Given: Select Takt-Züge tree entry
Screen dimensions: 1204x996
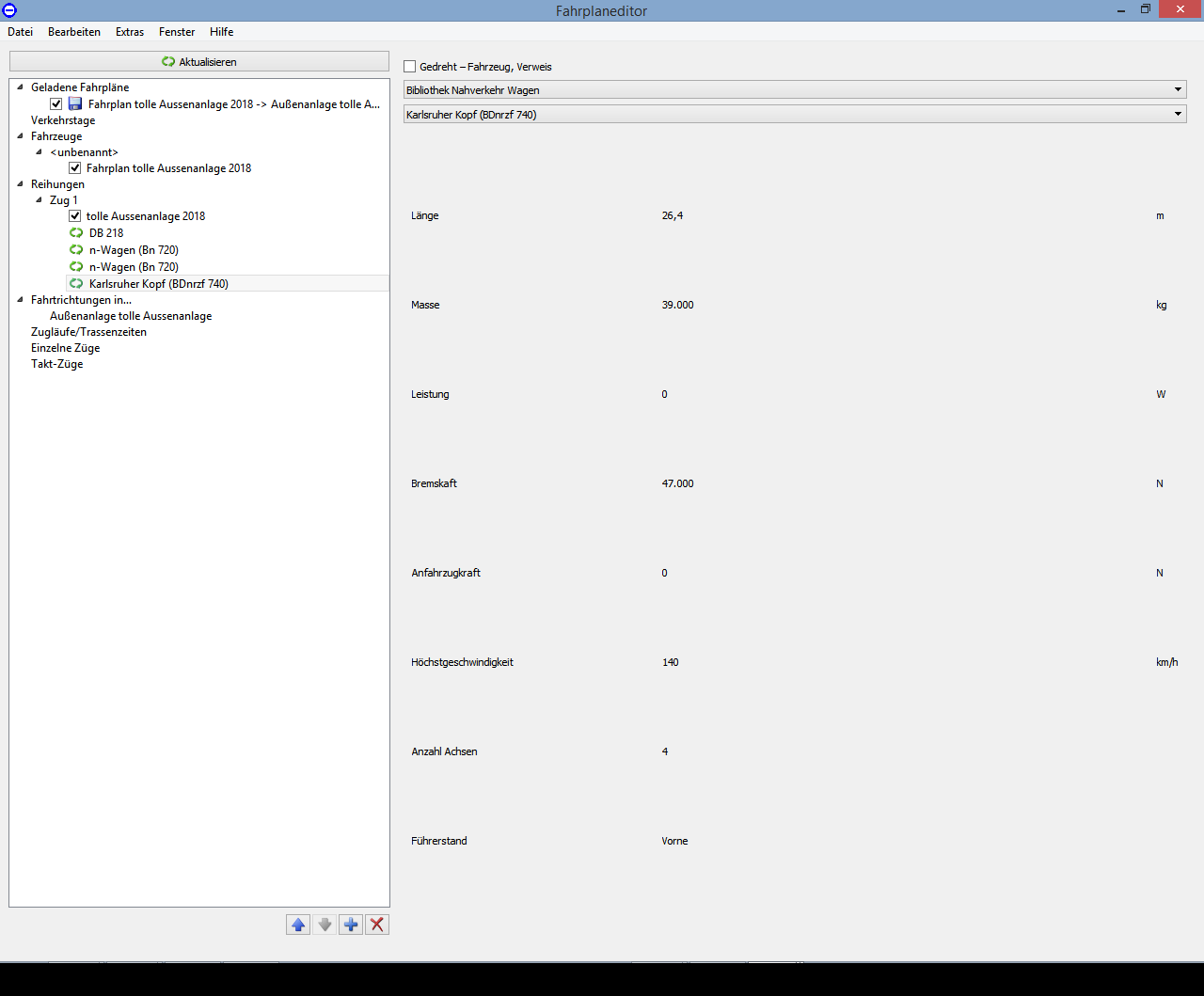Looking at the screenshot, I should pos(56,364).
